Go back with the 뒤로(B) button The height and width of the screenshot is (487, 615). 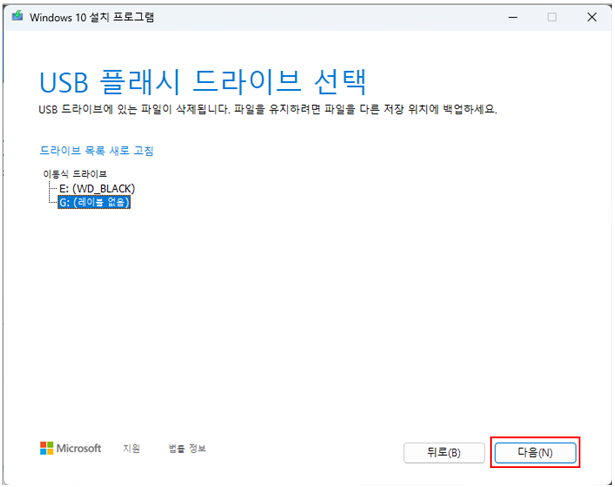(x=444, y=452)
